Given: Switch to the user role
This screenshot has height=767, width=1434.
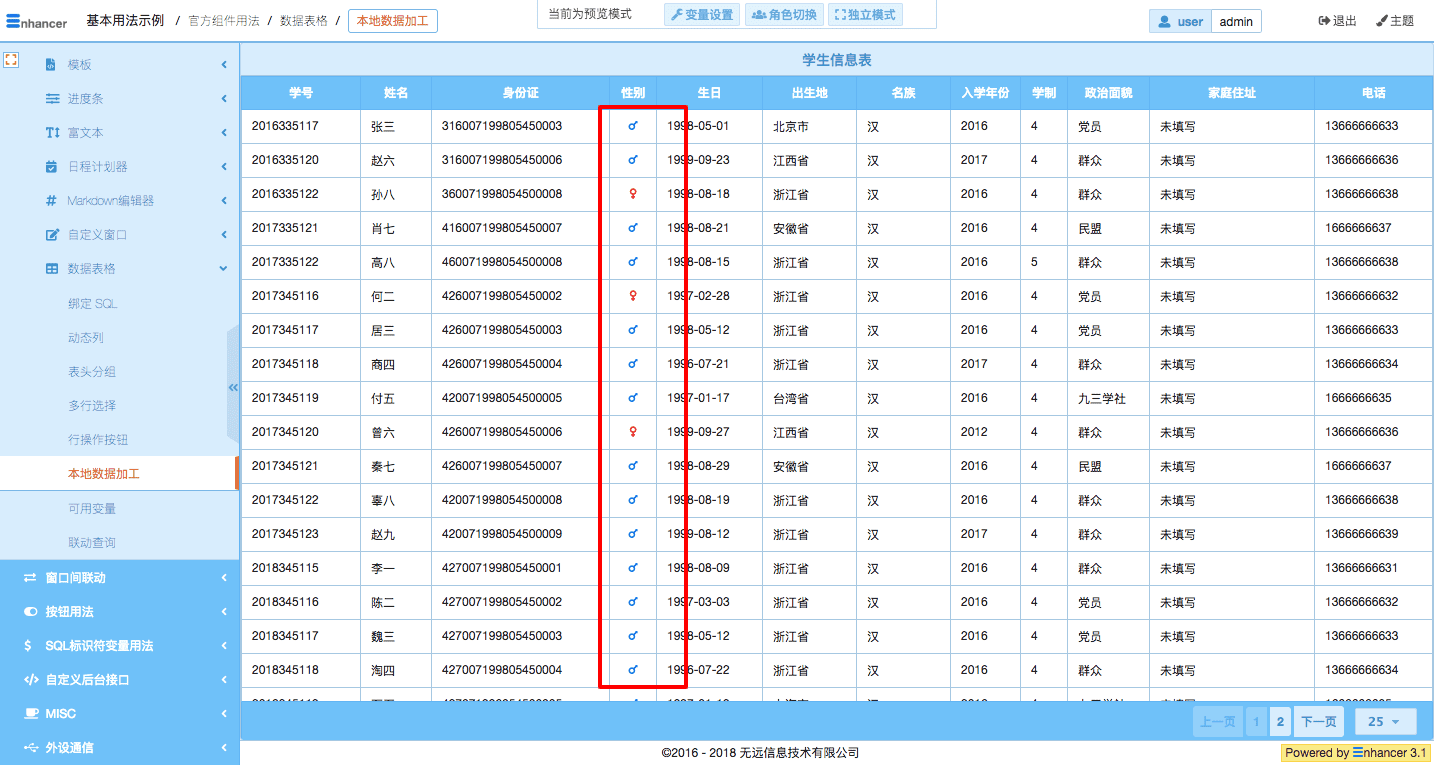Looking at the screenshot, I should click(1180, 21).
